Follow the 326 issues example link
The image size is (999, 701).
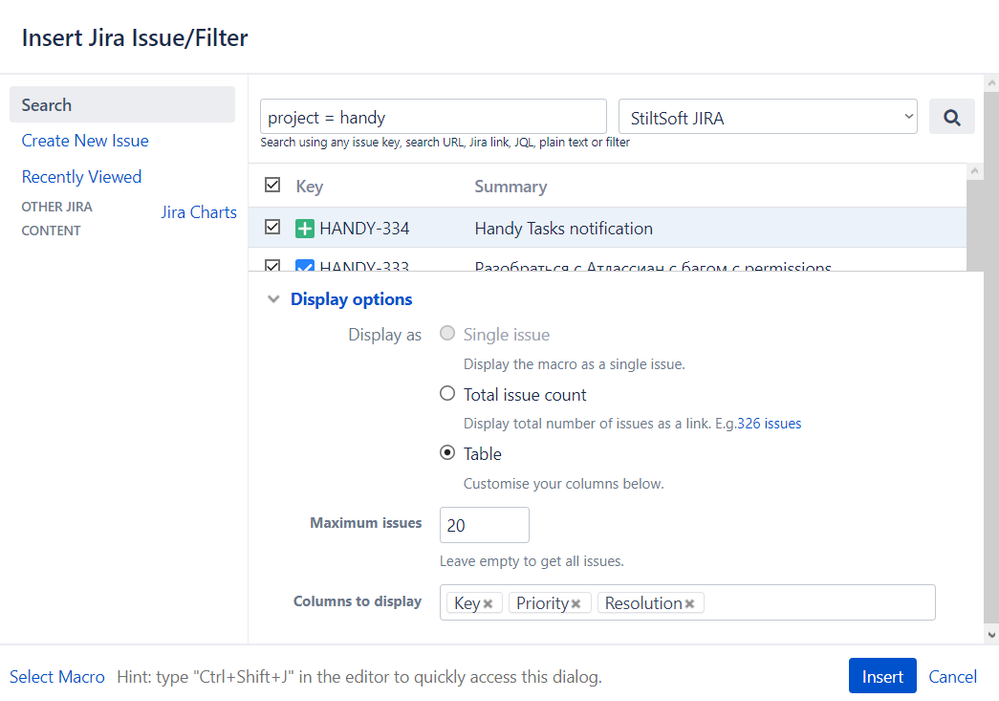769,424
